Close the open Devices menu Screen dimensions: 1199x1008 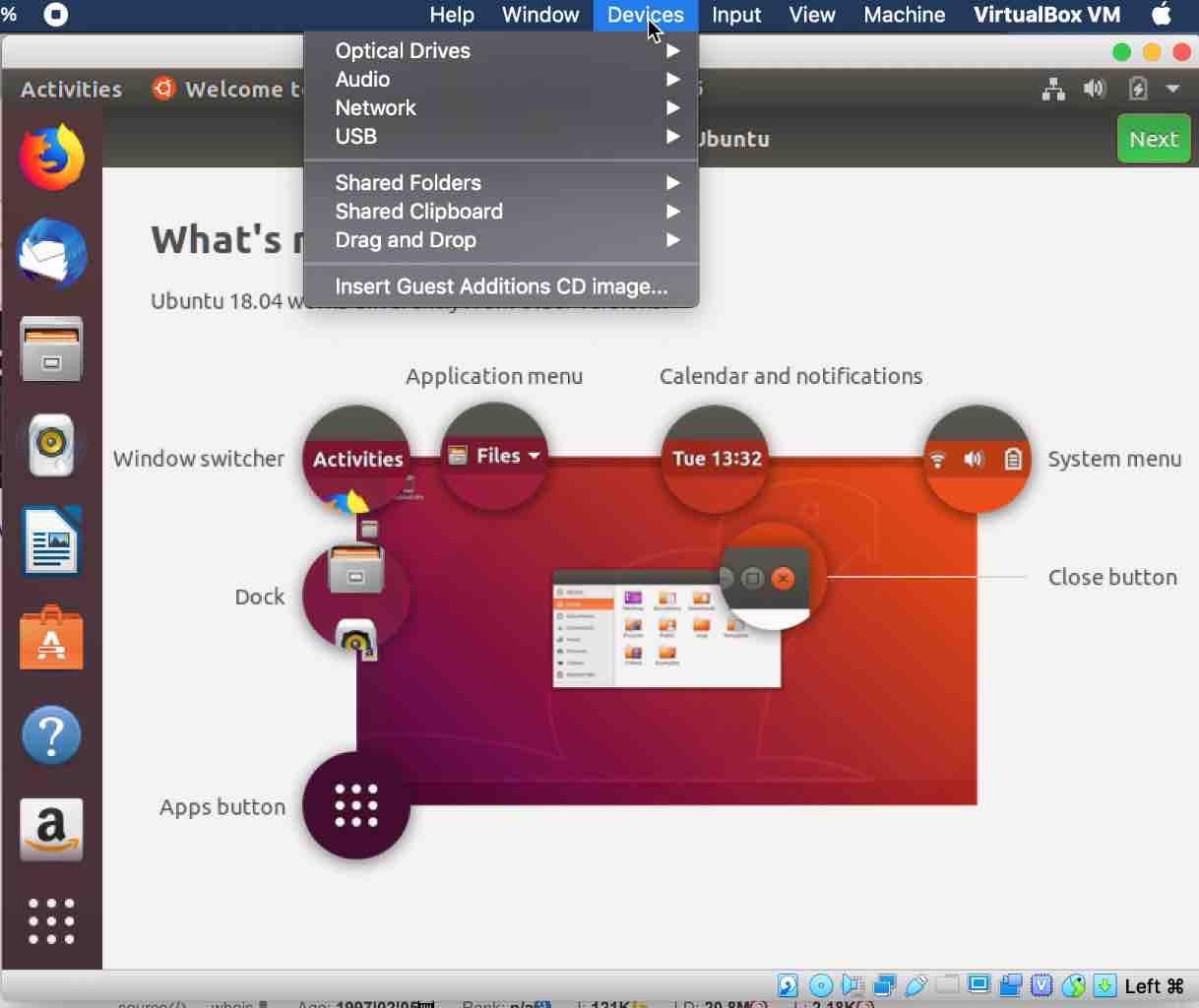(646, 15)
